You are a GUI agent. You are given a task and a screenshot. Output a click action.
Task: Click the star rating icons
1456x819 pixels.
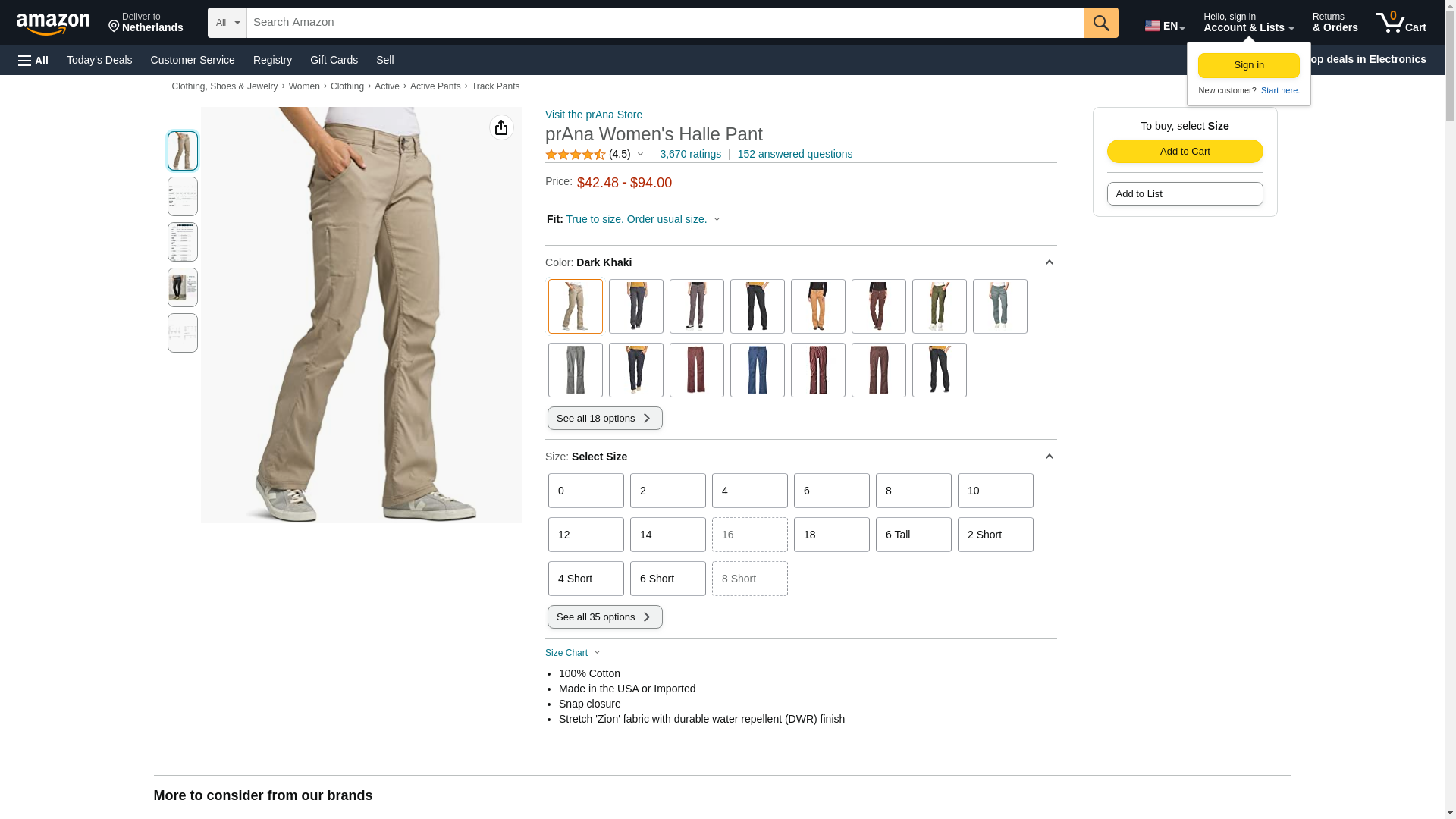click(576, 155)
